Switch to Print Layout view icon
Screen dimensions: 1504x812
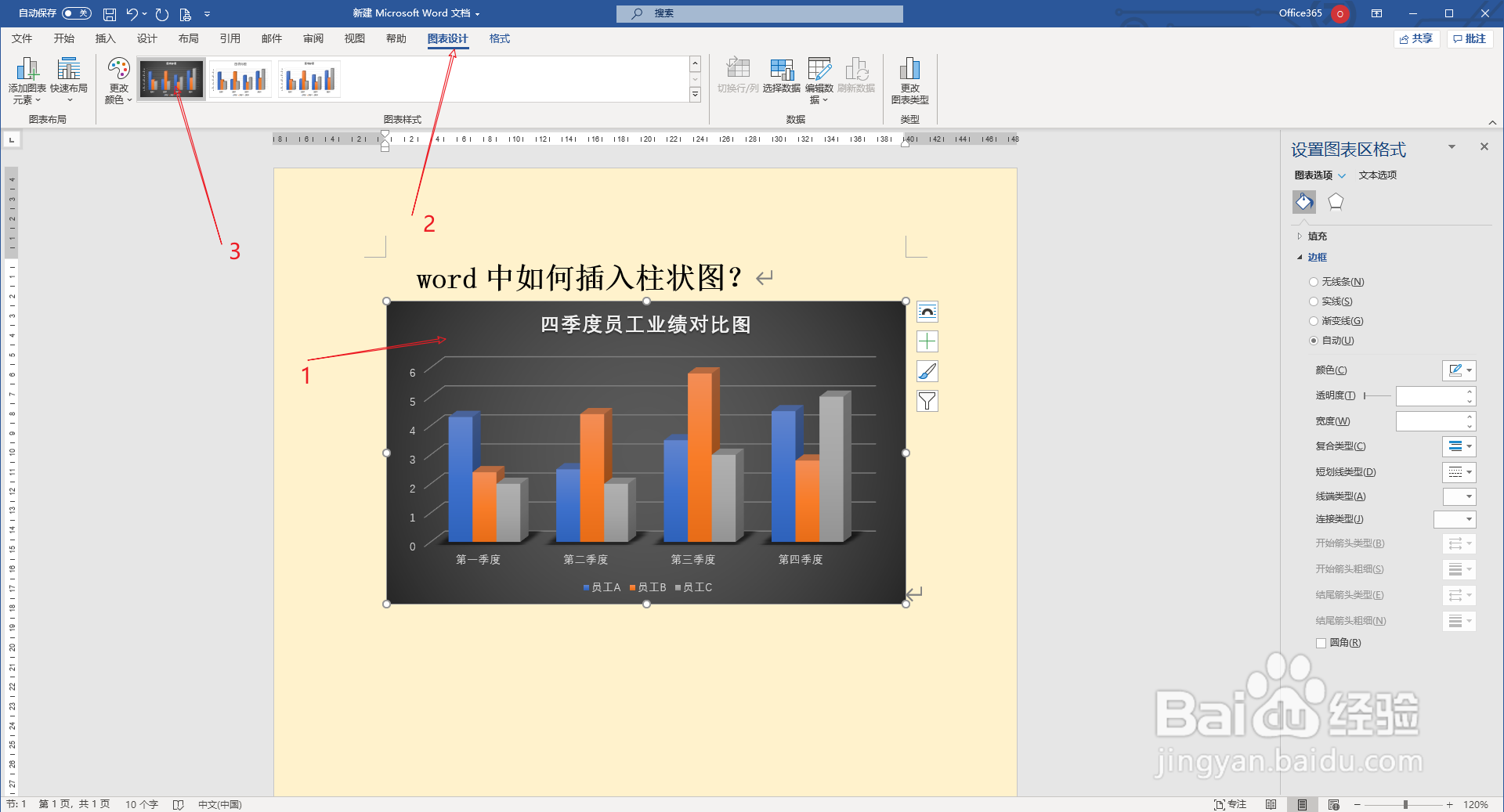1302,804
